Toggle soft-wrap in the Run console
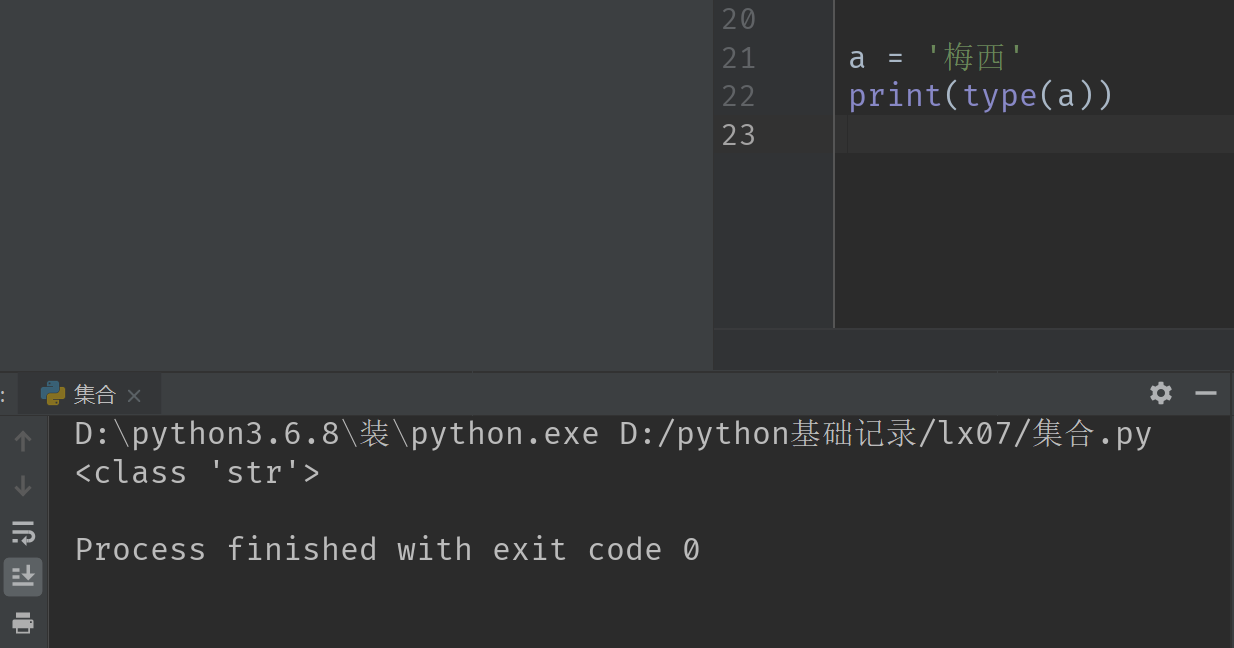1234x648 pixels. [x=23, y=531]
